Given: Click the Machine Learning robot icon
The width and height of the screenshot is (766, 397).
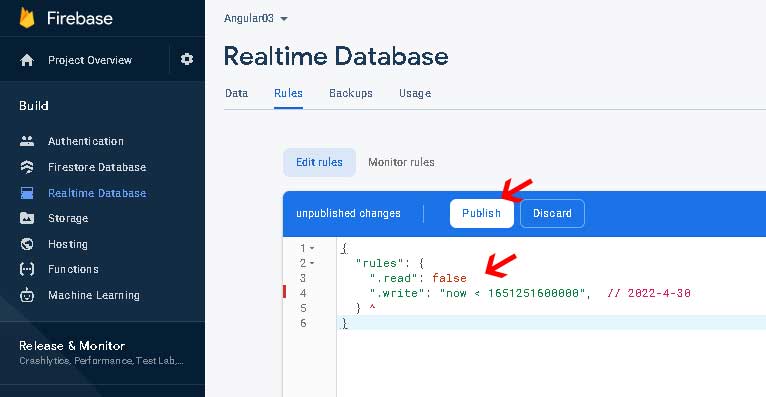Looking at the screenshot, I should tap(27, 295).
